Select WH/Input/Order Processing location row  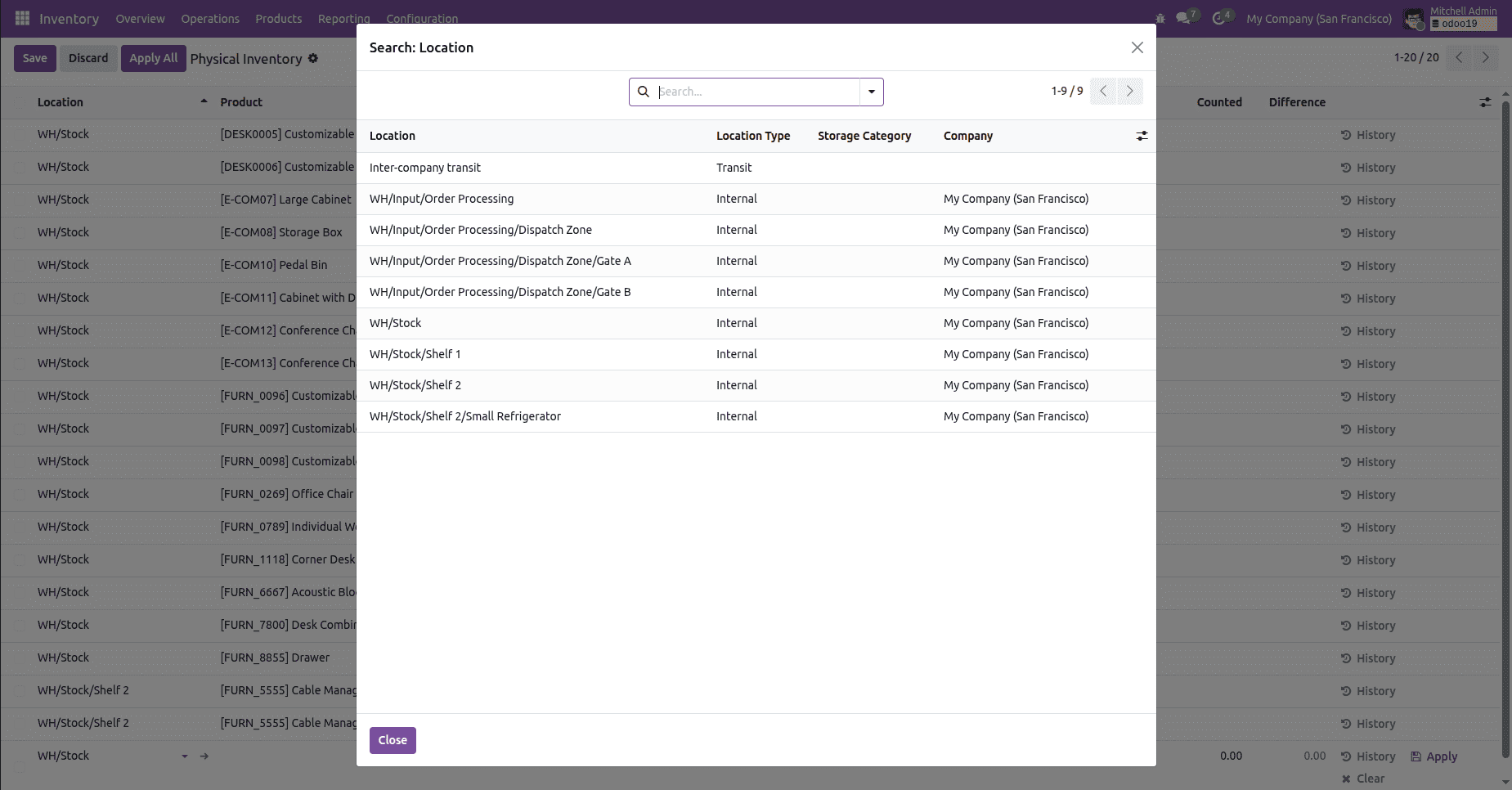point(756,199)
